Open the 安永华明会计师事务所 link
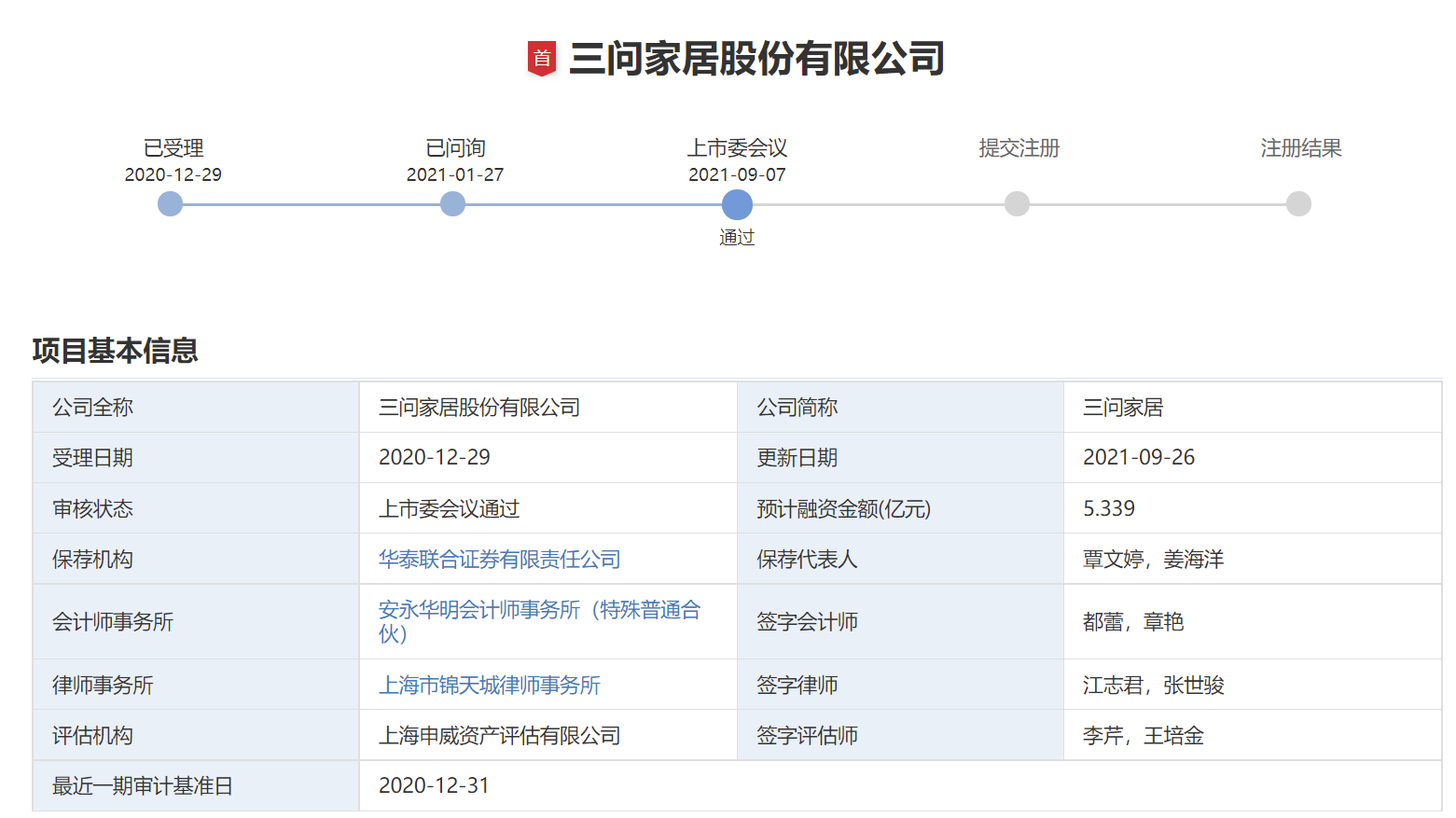Viewport: 1456px width, 818px height. coord(540,621)
